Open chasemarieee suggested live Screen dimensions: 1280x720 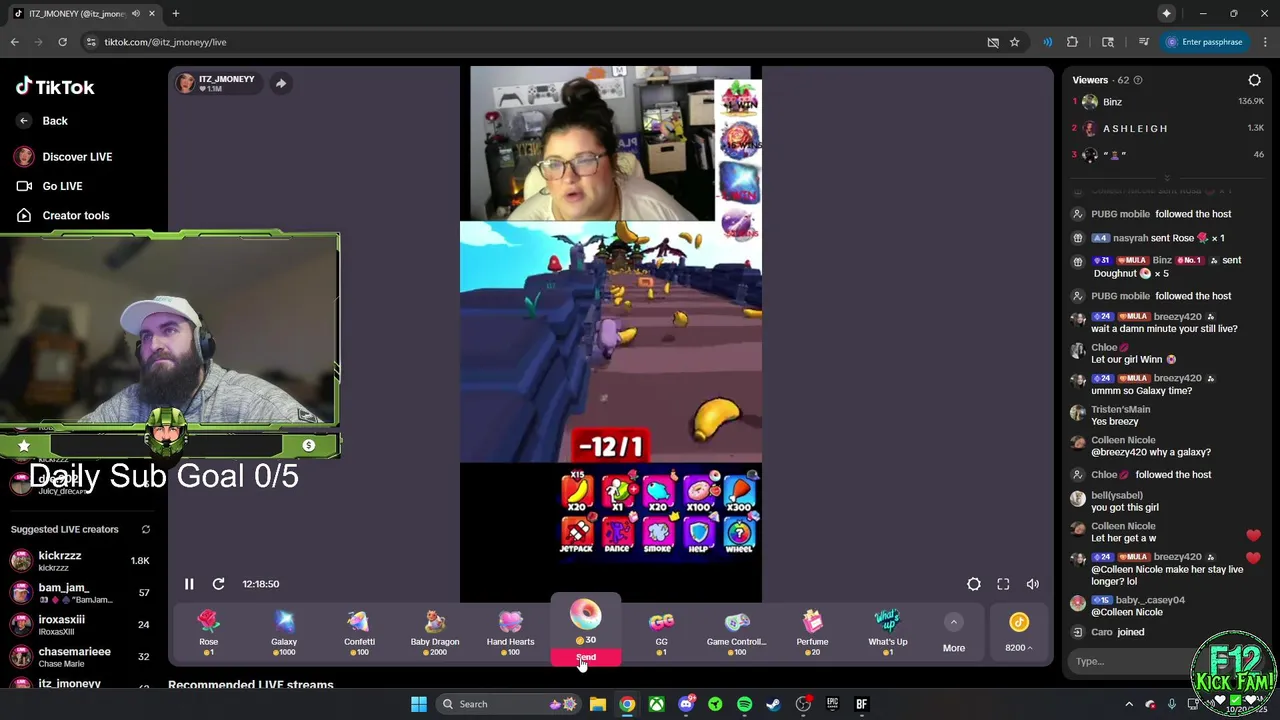pos(80,657)
